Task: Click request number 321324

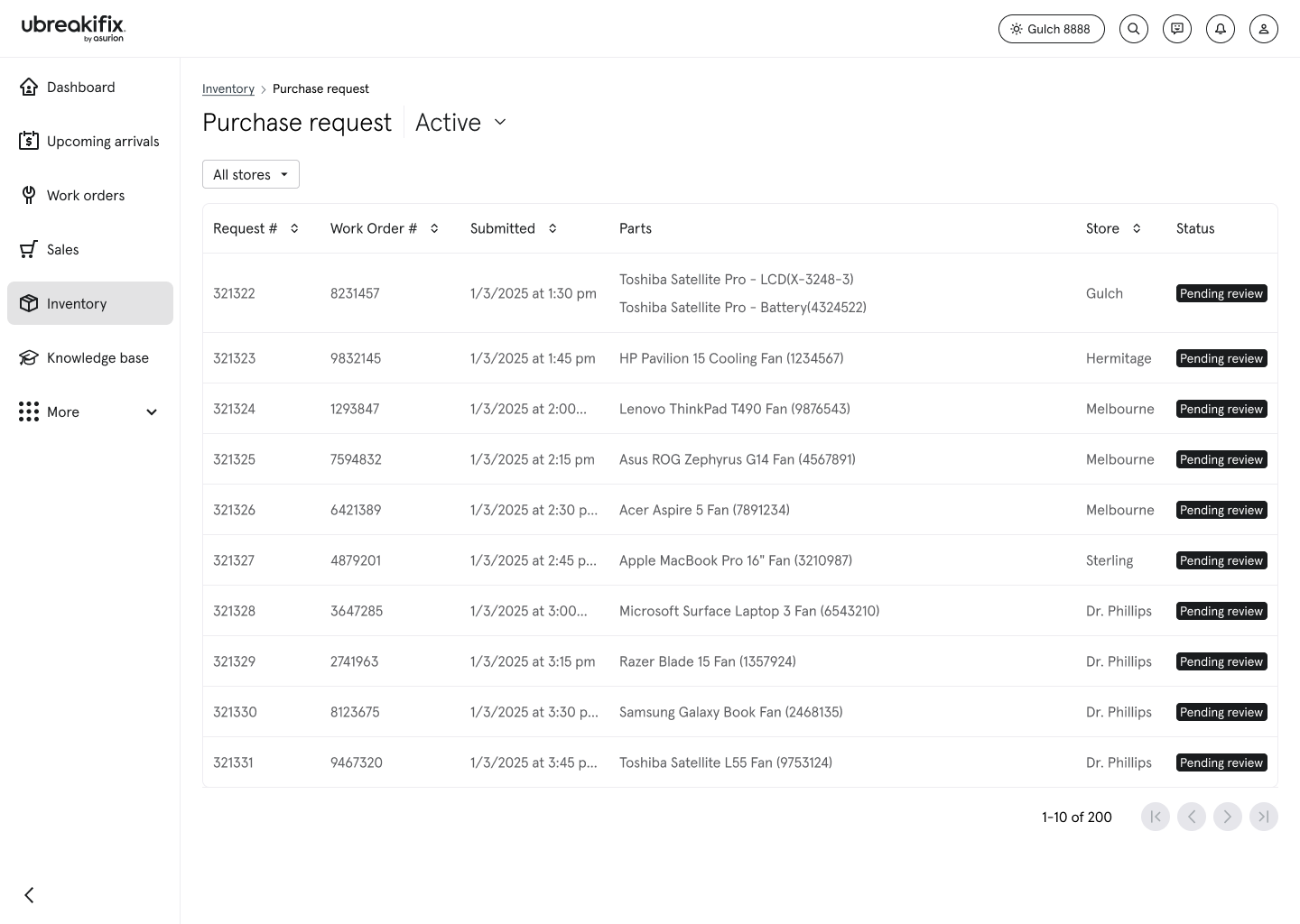Action: pyautogui.click(x=234, y=409)
